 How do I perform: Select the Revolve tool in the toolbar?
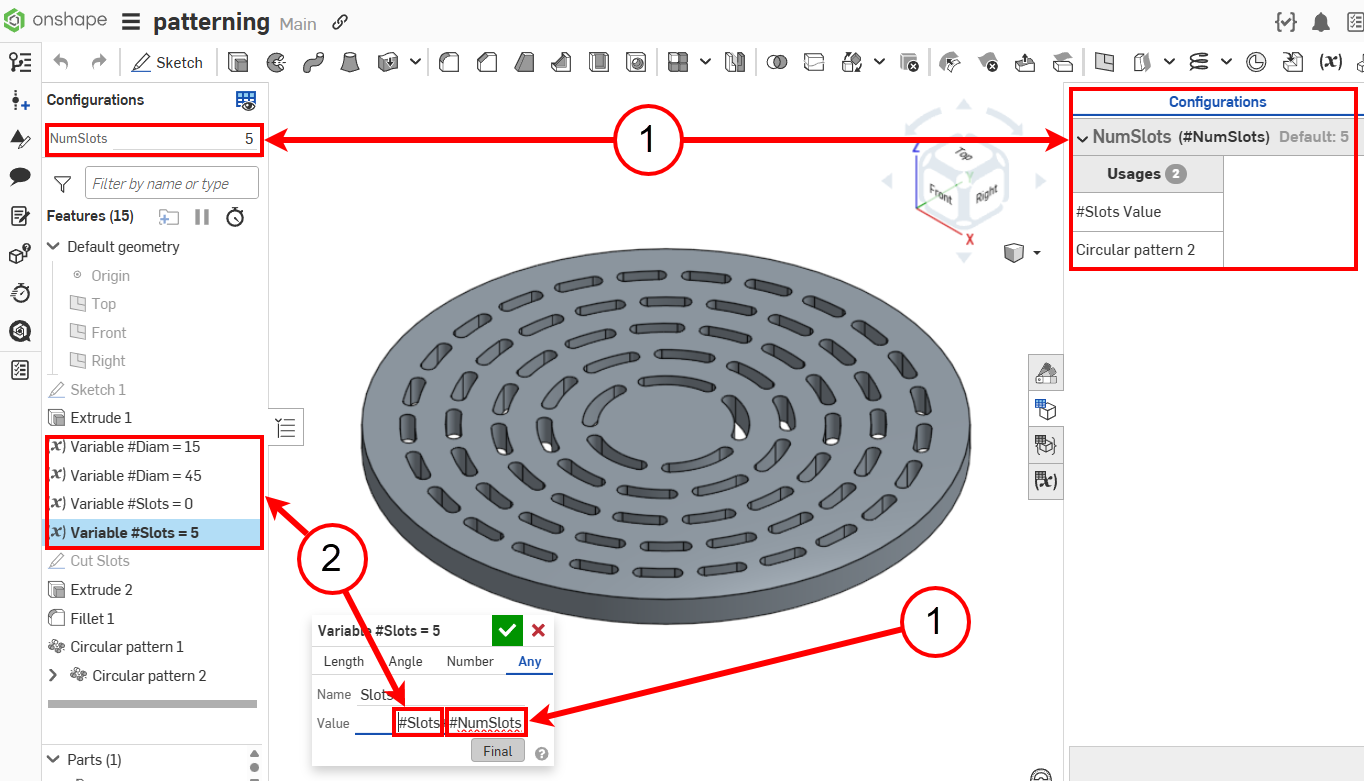(276, 62)
